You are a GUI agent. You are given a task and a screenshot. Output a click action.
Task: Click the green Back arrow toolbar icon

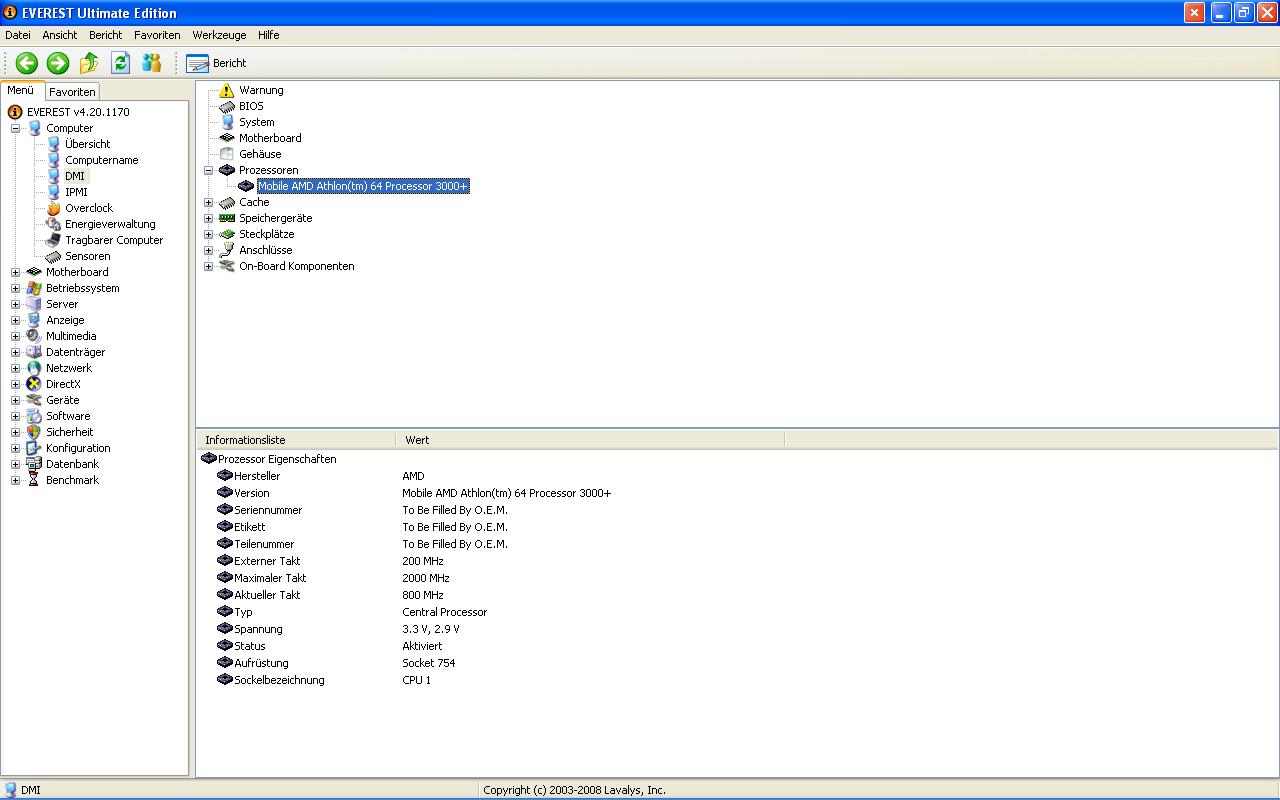point(27,63)
